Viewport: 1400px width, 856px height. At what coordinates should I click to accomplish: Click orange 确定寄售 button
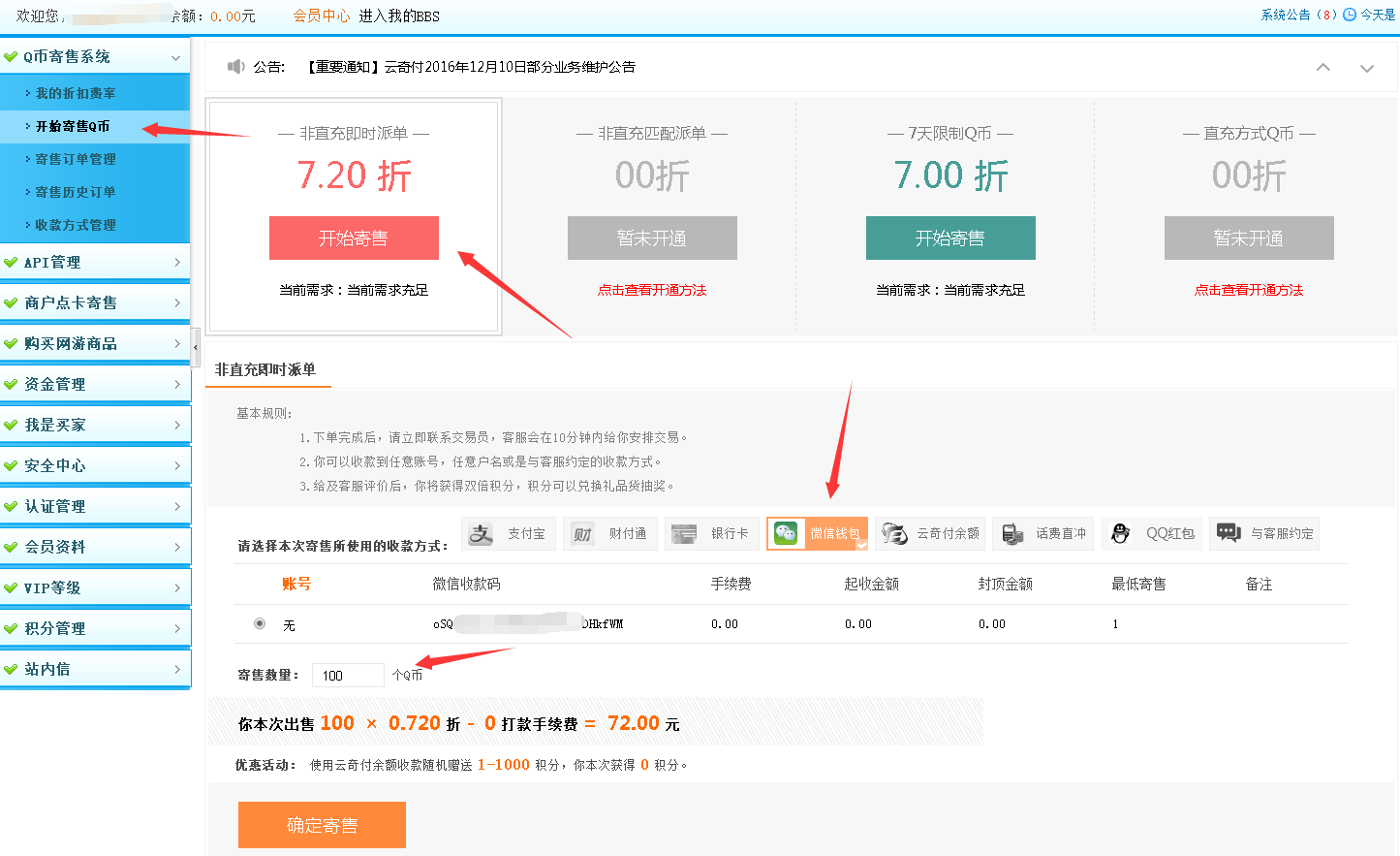322,825
